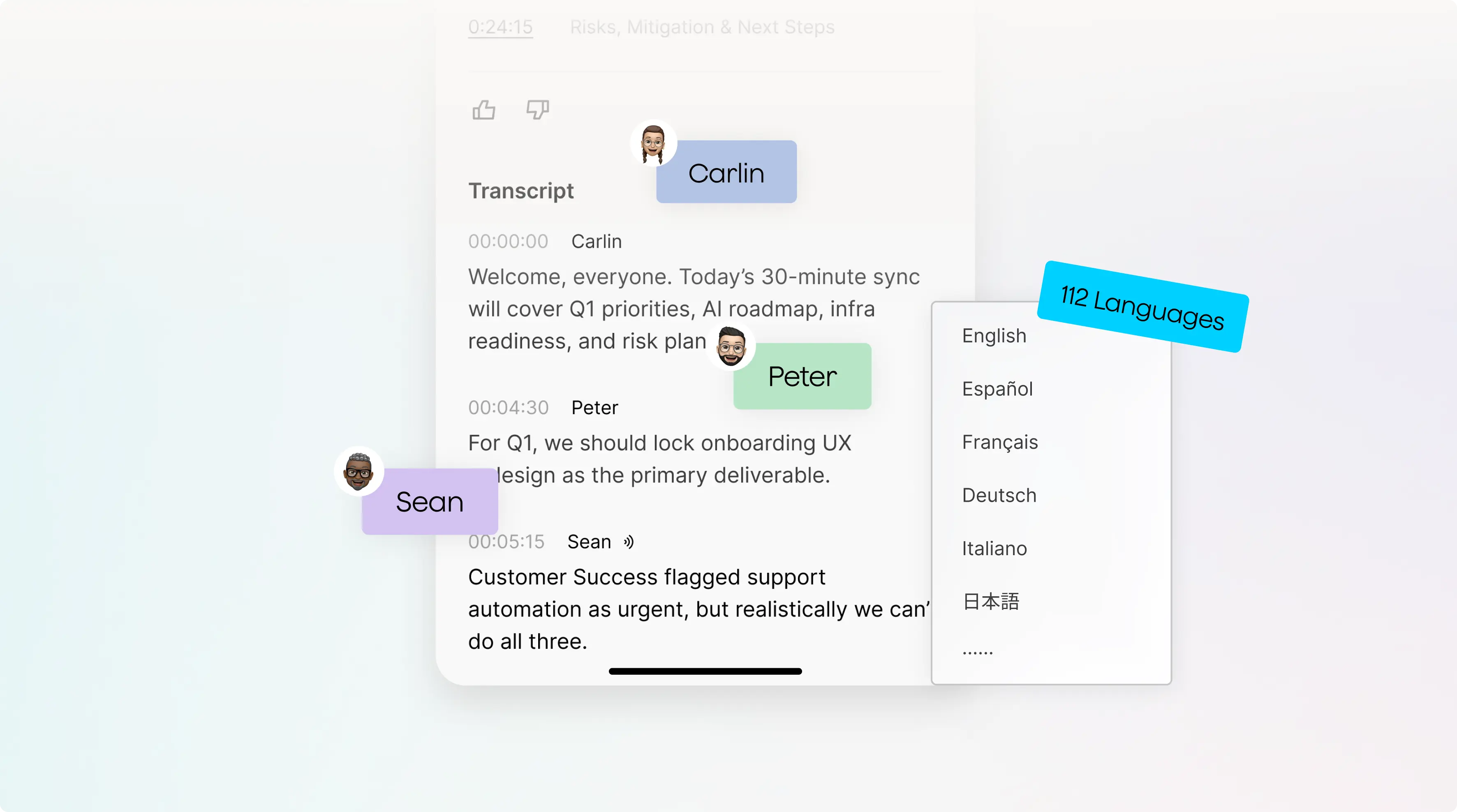
Task: Click Sean's avatar with glasses
Action: pyautogui.click(x=358, y=471)
